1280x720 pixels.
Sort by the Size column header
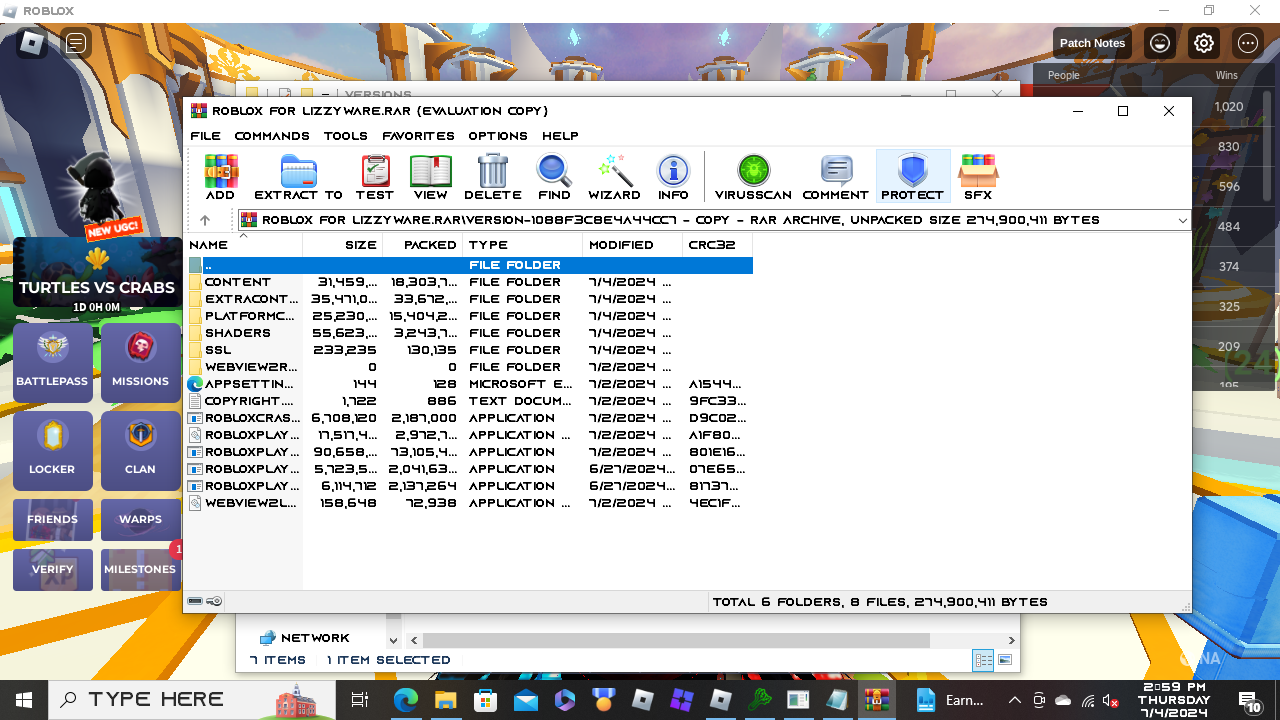click(342, 245)
